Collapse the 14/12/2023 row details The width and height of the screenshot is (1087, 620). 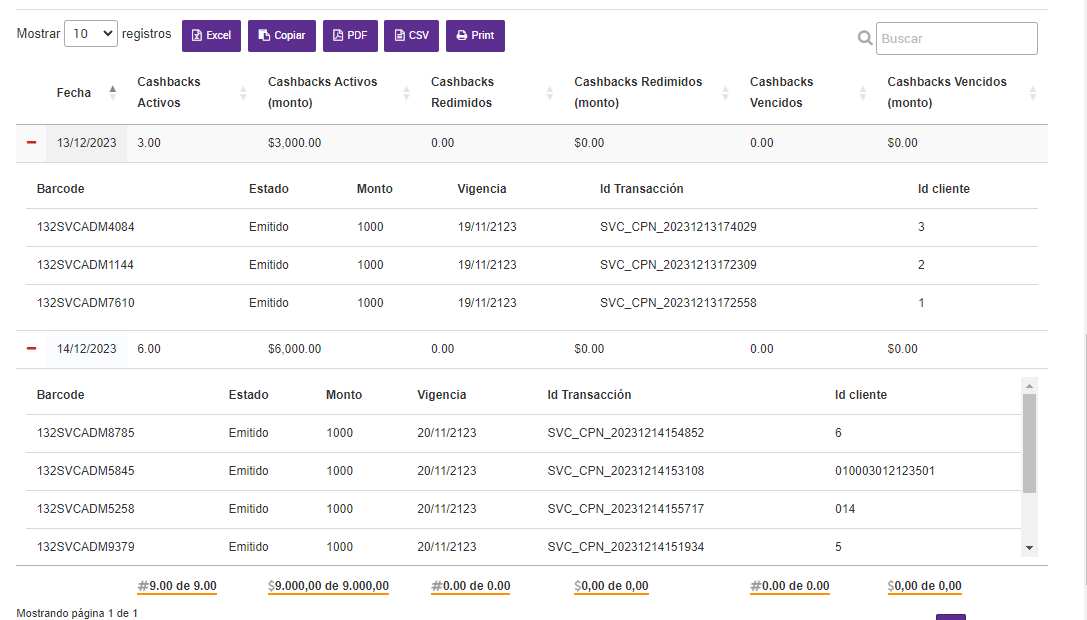[31, 349]
